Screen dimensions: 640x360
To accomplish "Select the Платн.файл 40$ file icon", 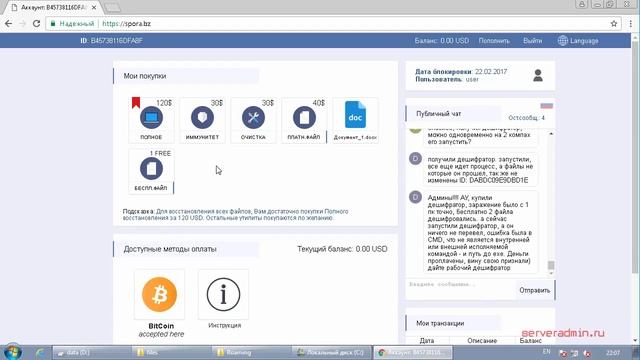I will click(304, 118).
